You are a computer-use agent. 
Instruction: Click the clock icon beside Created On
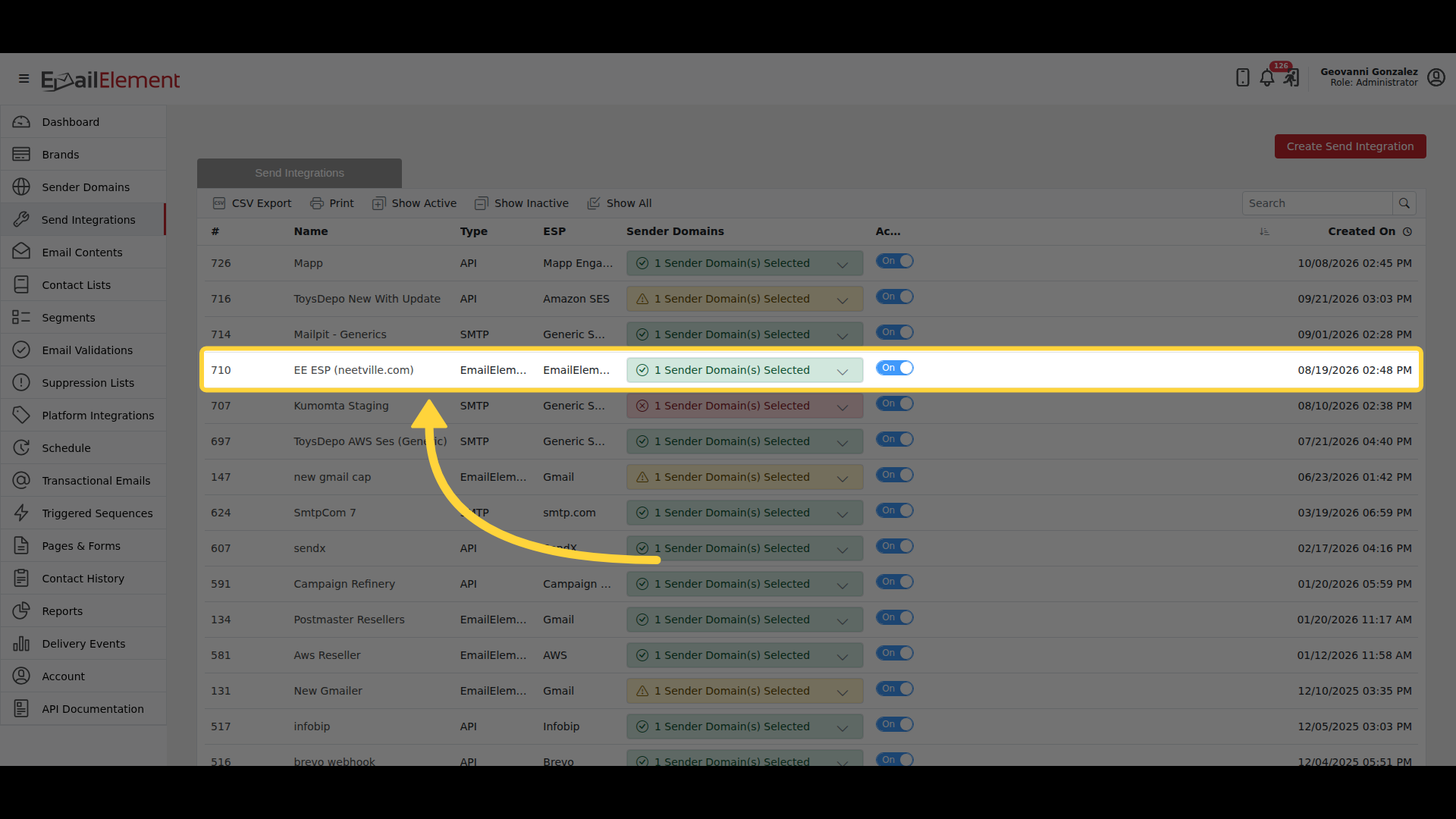click(x=1407, y=231)
